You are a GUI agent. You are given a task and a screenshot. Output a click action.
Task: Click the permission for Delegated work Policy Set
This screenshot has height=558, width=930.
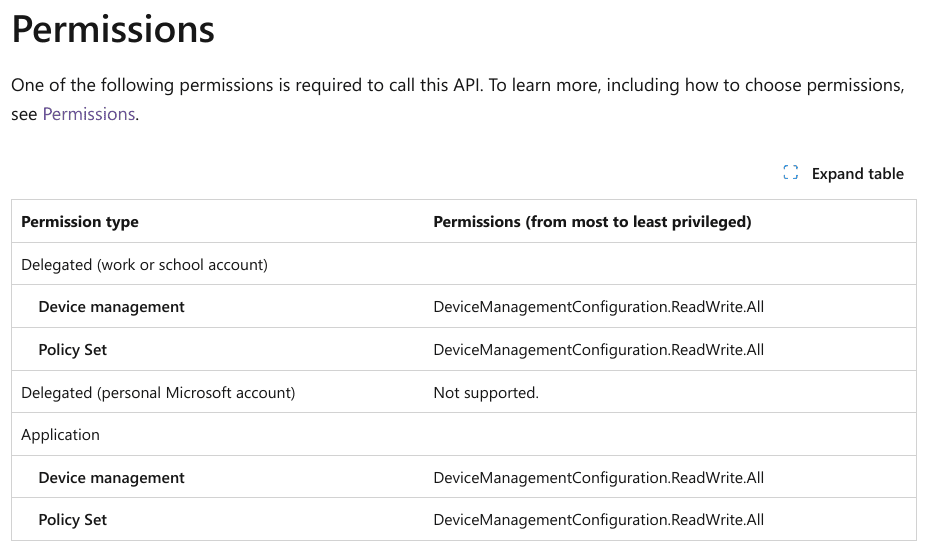[x=598, y=350]
